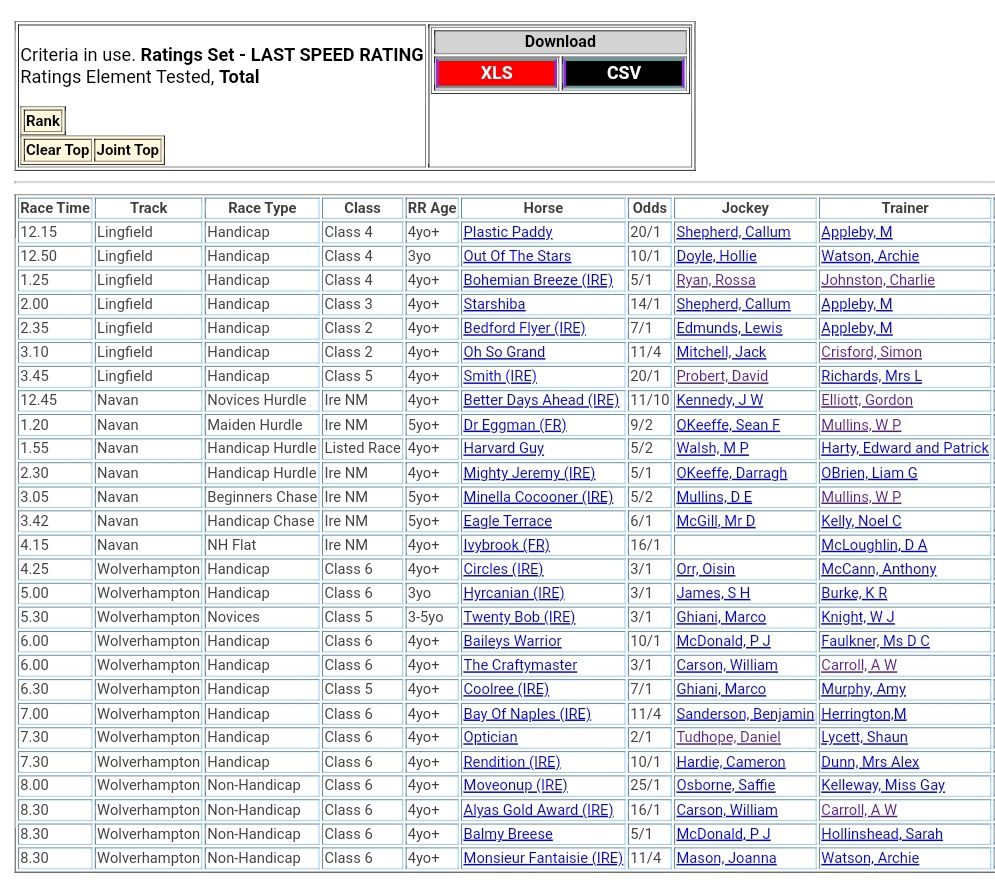
Task: View trainer Kelleway, Miss Gay
Action: (882, 785)
